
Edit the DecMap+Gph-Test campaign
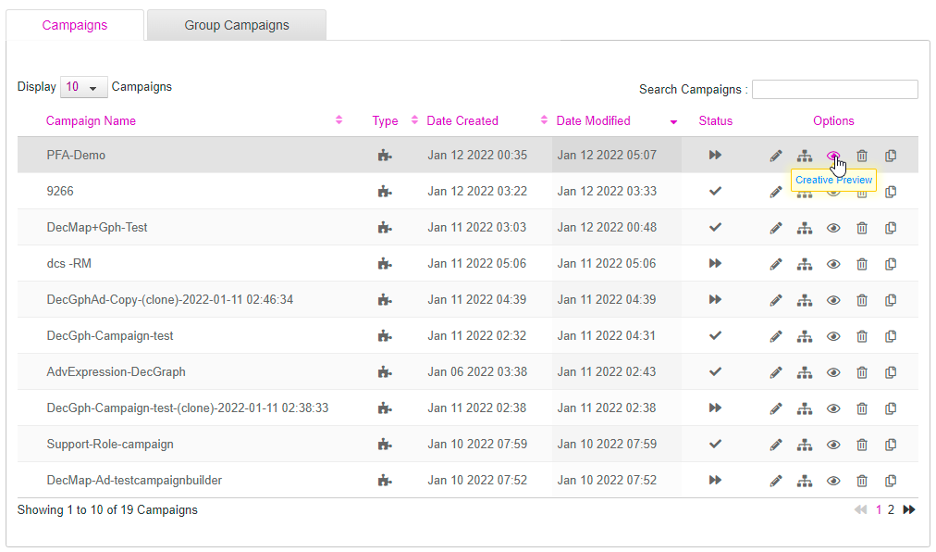coord(775,228)
